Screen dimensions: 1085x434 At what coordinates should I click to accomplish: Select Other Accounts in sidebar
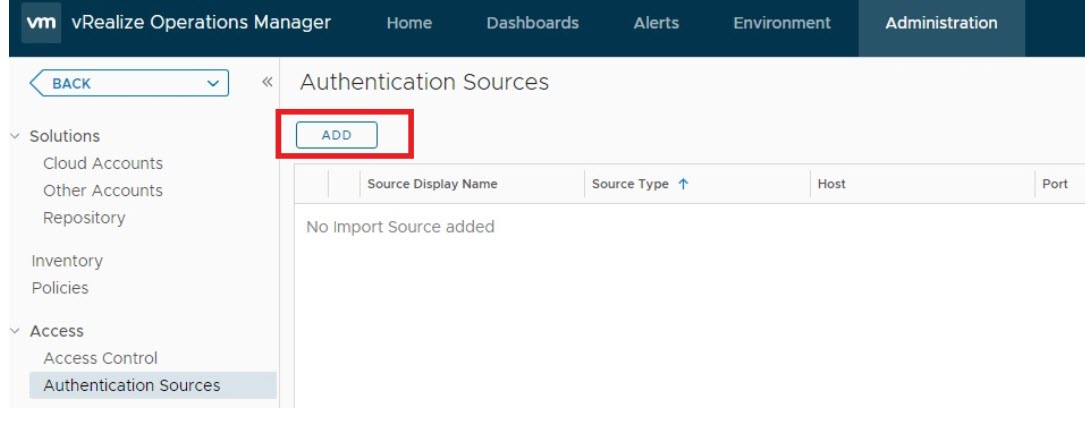(103, 190)
